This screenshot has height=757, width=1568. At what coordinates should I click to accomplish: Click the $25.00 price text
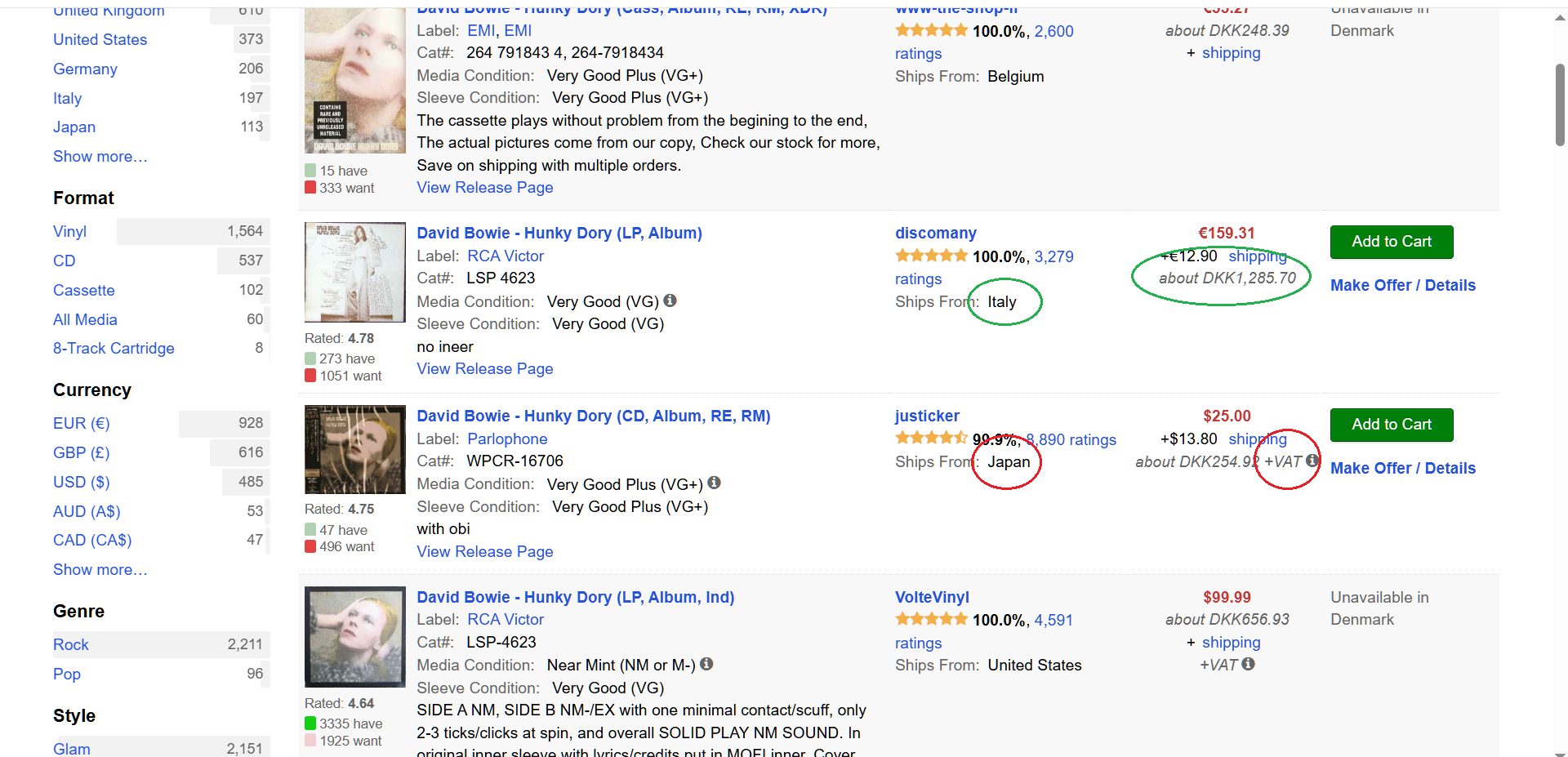click(1227, 416)
